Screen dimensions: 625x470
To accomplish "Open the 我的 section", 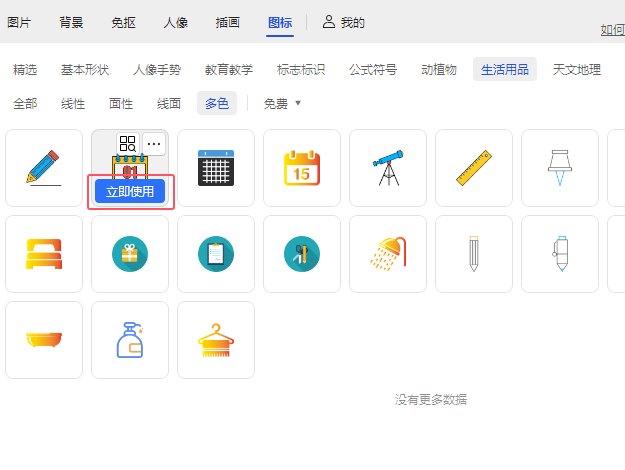I will 343,22.
